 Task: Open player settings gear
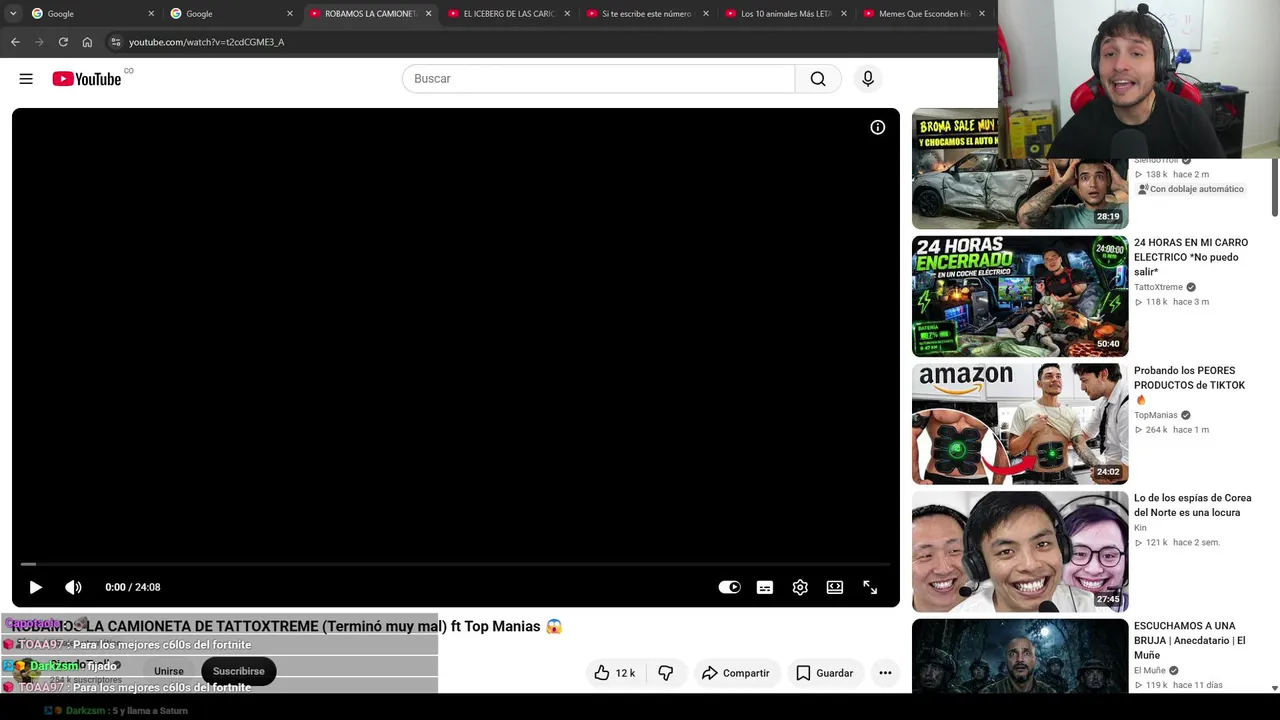800,587
